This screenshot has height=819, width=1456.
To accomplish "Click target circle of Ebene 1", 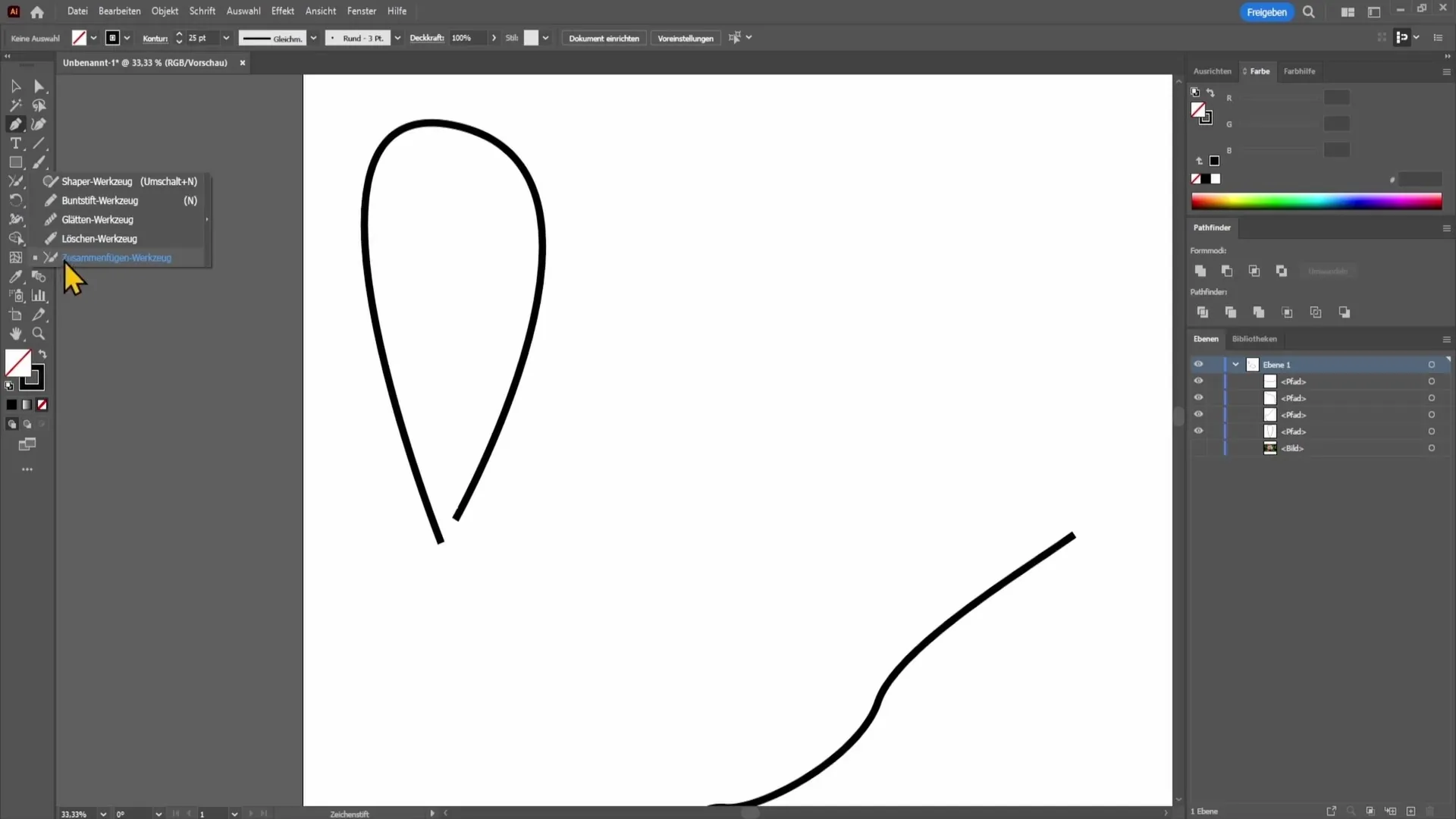I will point(1432,365).
